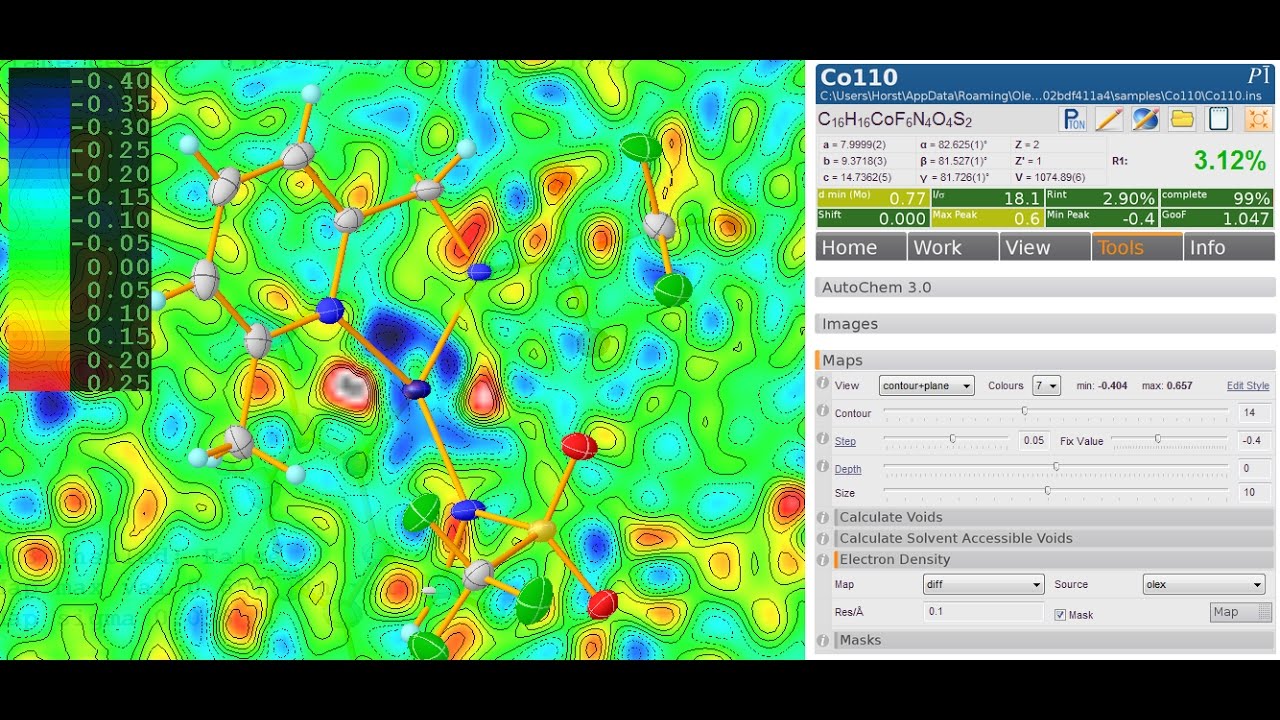Click the Co110.ins file path text
Image resolution: width=1280 pixels, height=720 pixels.
(x=1040, y=96)
